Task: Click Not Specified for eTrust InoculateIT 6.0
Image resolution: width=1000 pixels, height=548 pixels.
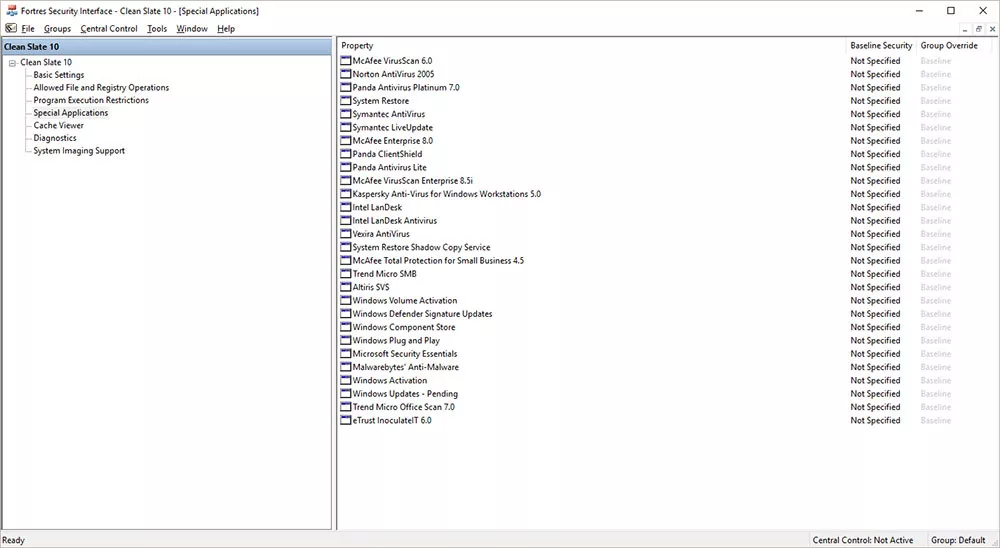Action: (x=875, y=420)
